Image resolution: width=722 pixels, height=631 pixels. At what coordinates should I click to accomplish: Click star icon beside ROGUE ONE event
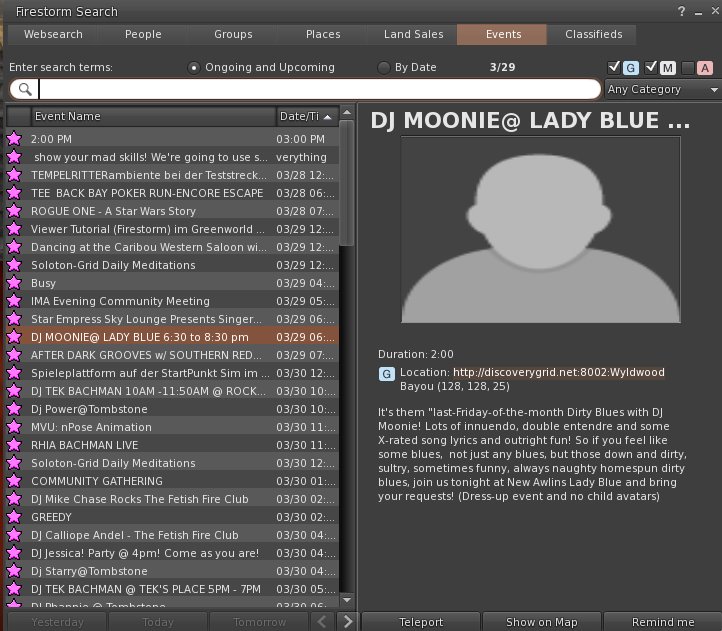[x=14, y=212]
